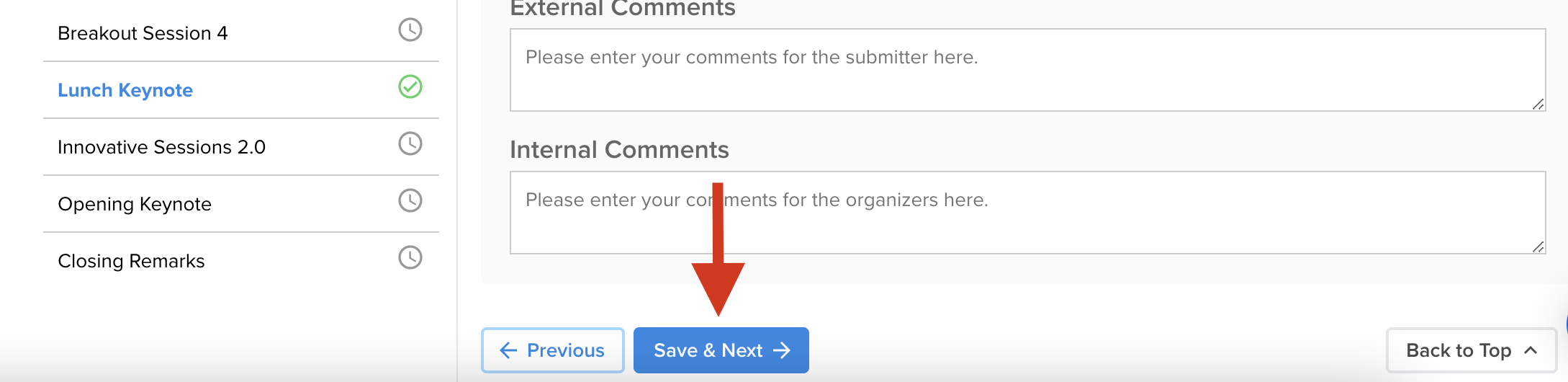Click the clock icon beside Closing Remarks
1568x382 pixels.
tap(410, 258)
